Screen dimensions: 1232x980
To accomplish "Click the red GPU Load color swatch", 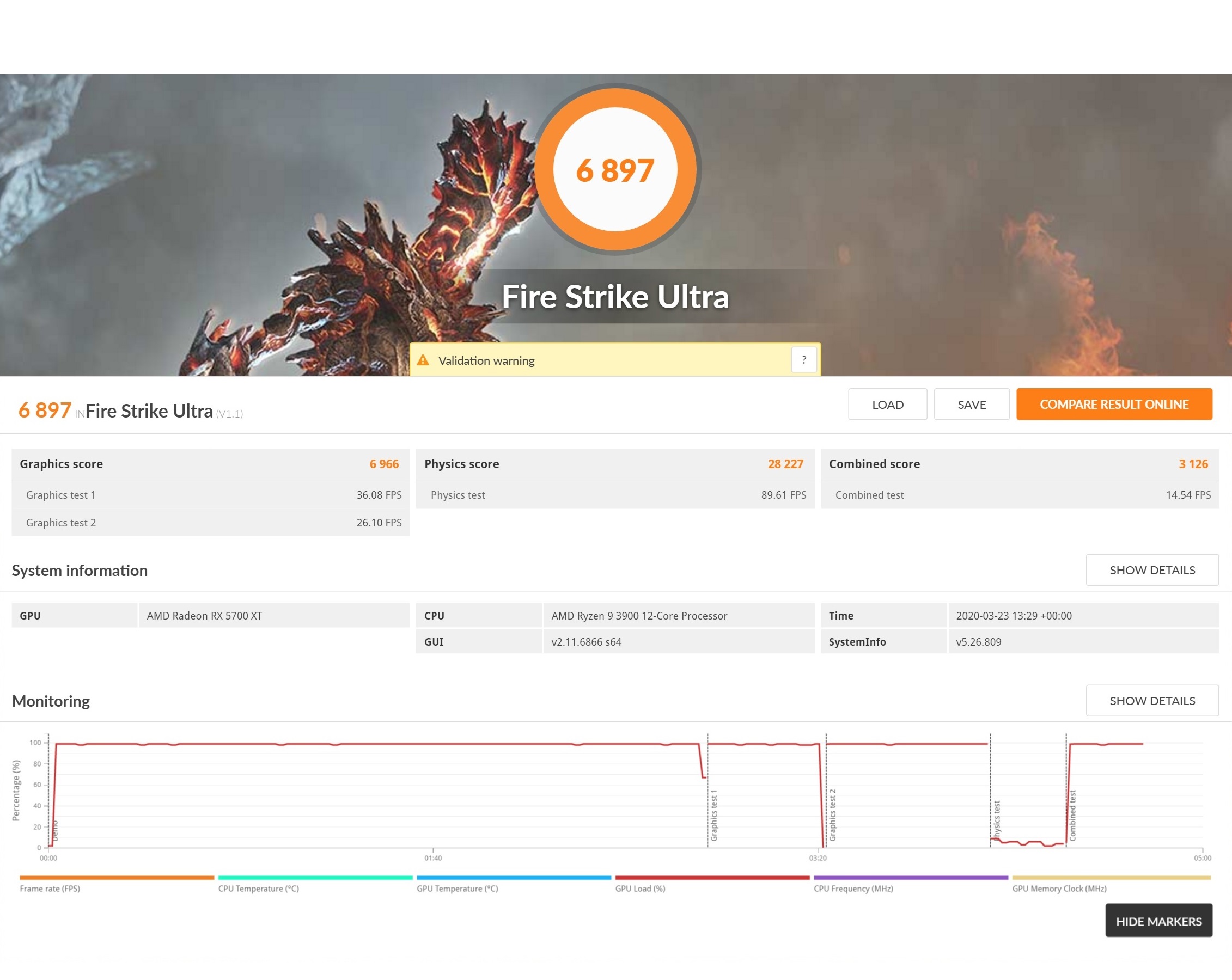I will click(711, 878).
